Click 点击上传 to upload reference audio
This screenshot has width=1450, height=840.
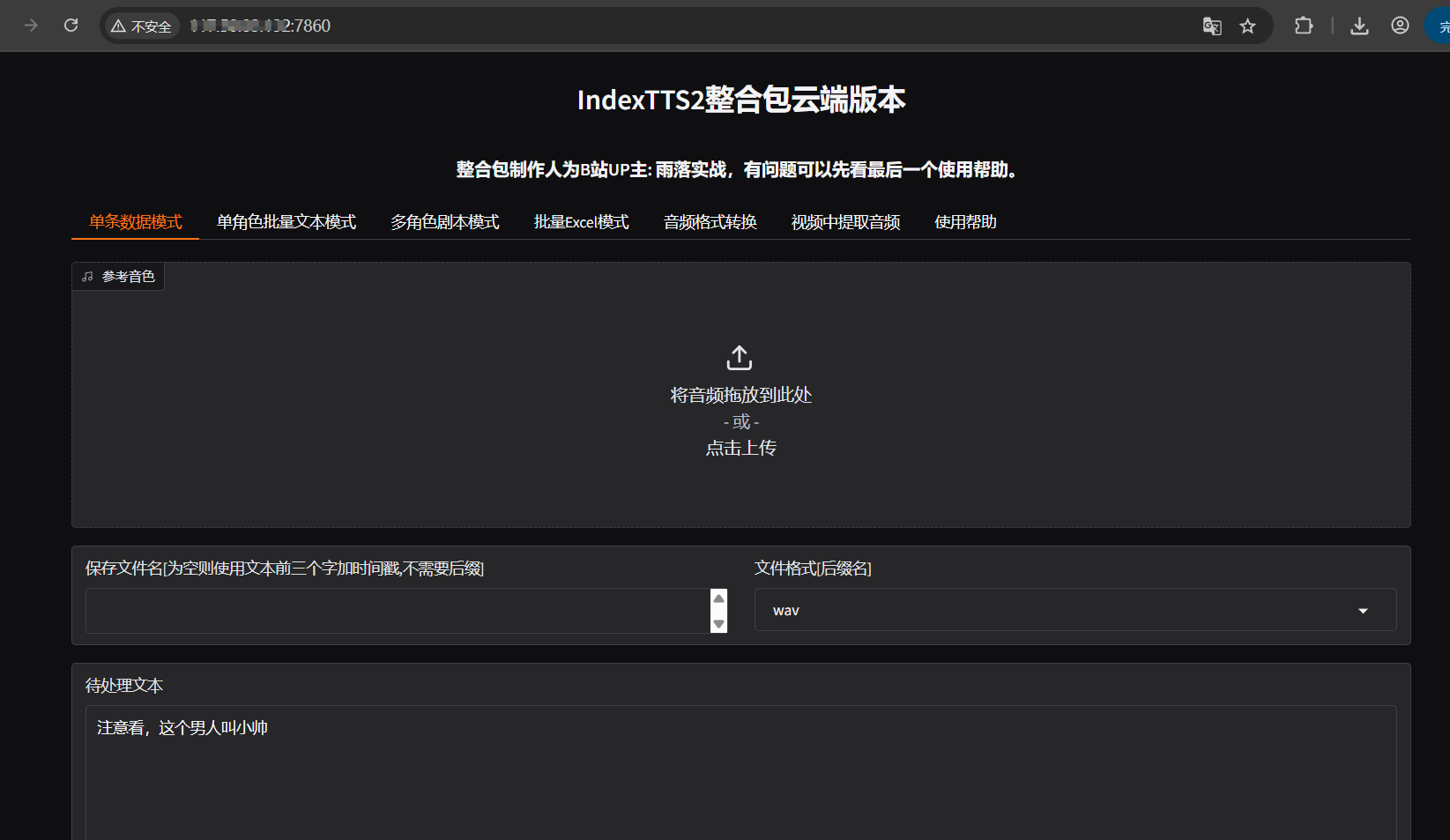pyautogui.click(x=740, y=448)
